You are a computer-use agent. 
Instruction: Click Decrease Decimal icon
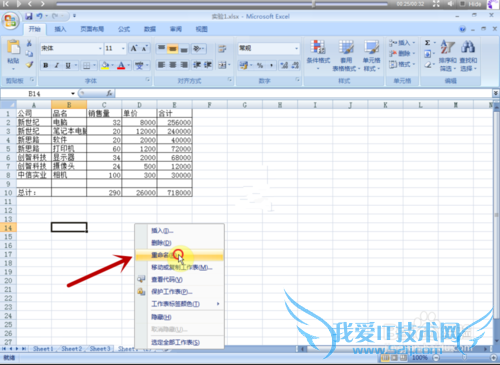[x=295, y=65]
